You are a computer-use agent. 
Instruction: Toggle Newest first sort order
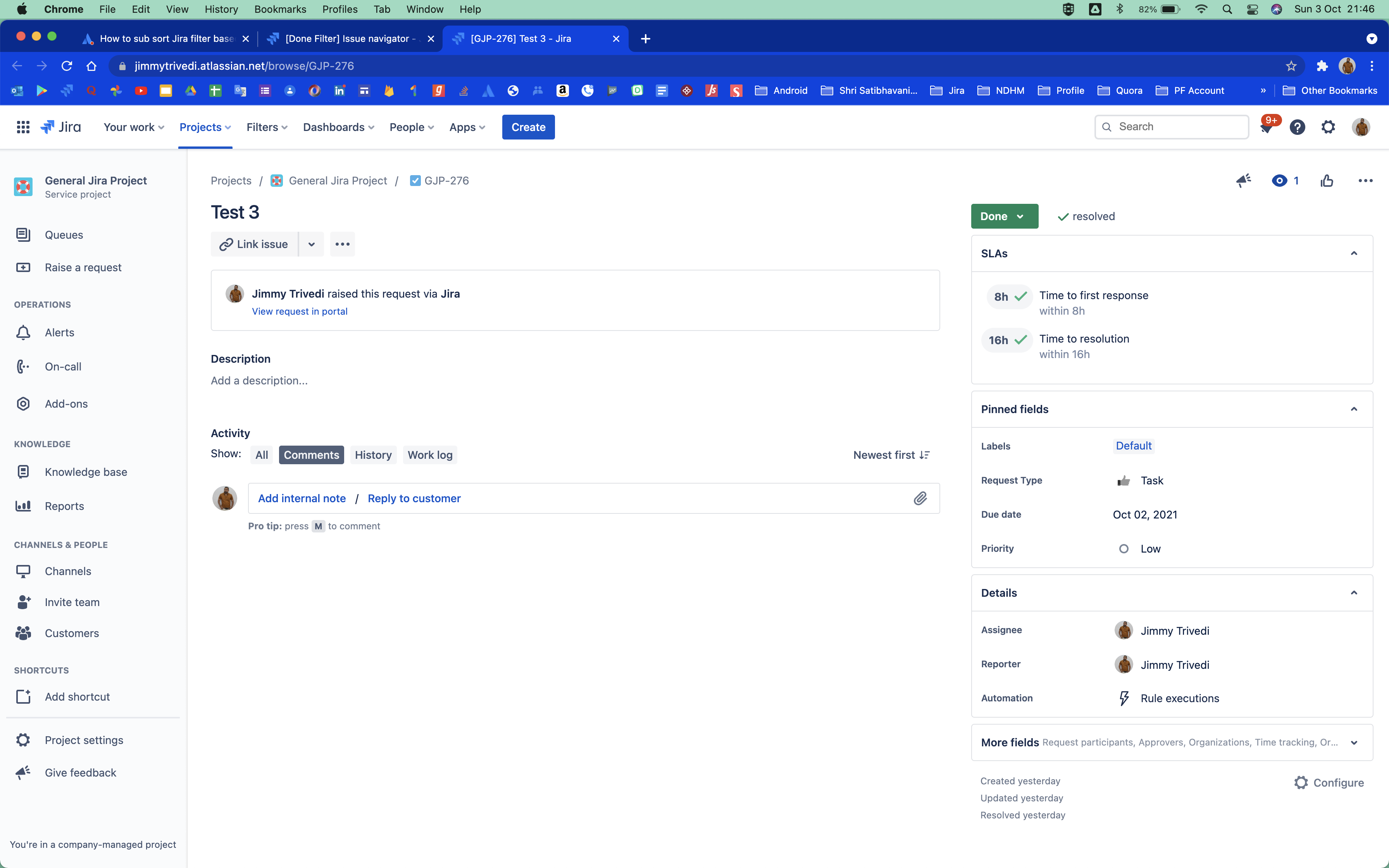click(x=891, y=455)
